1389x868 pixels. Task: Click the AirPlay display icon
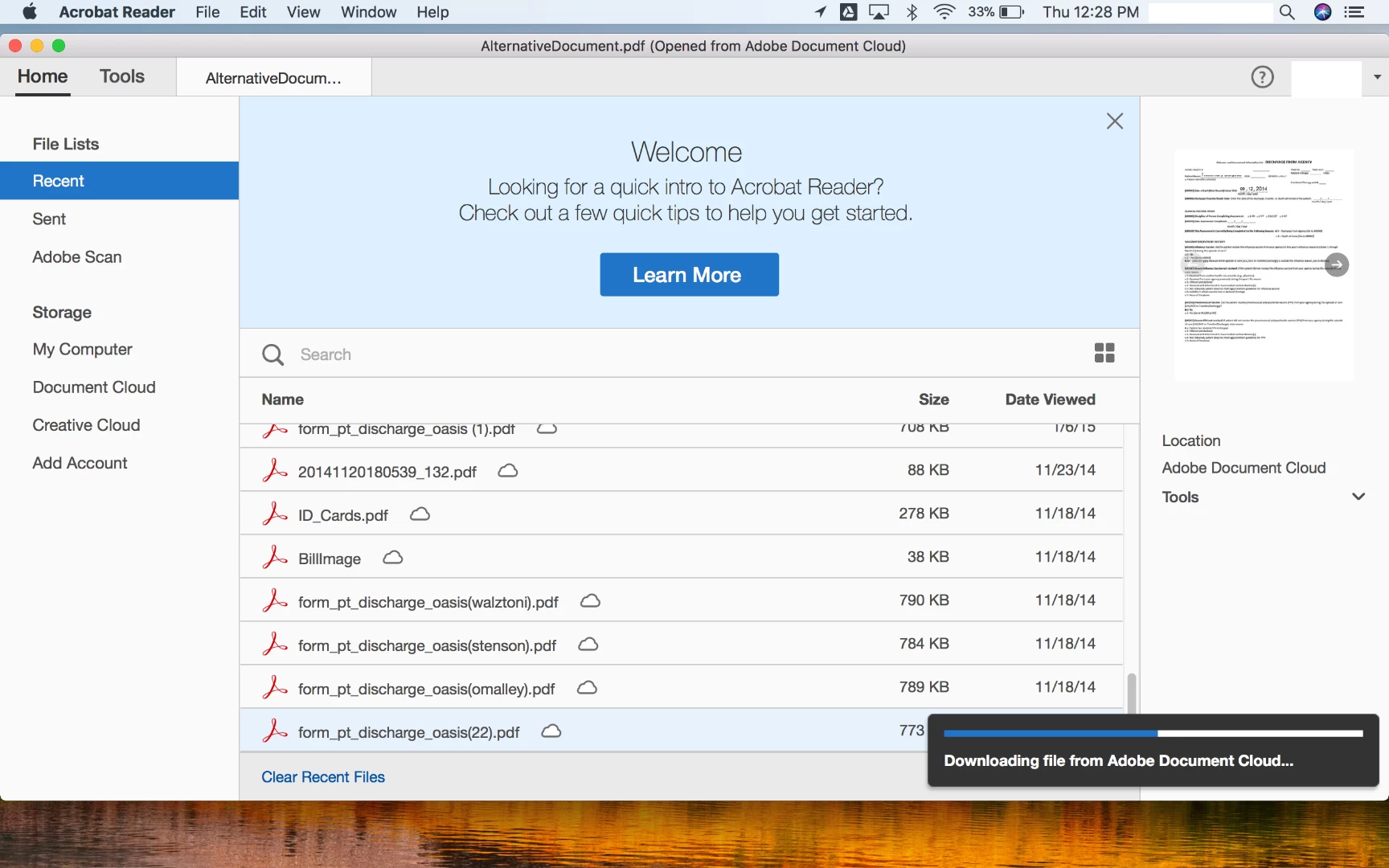(879, 12)
